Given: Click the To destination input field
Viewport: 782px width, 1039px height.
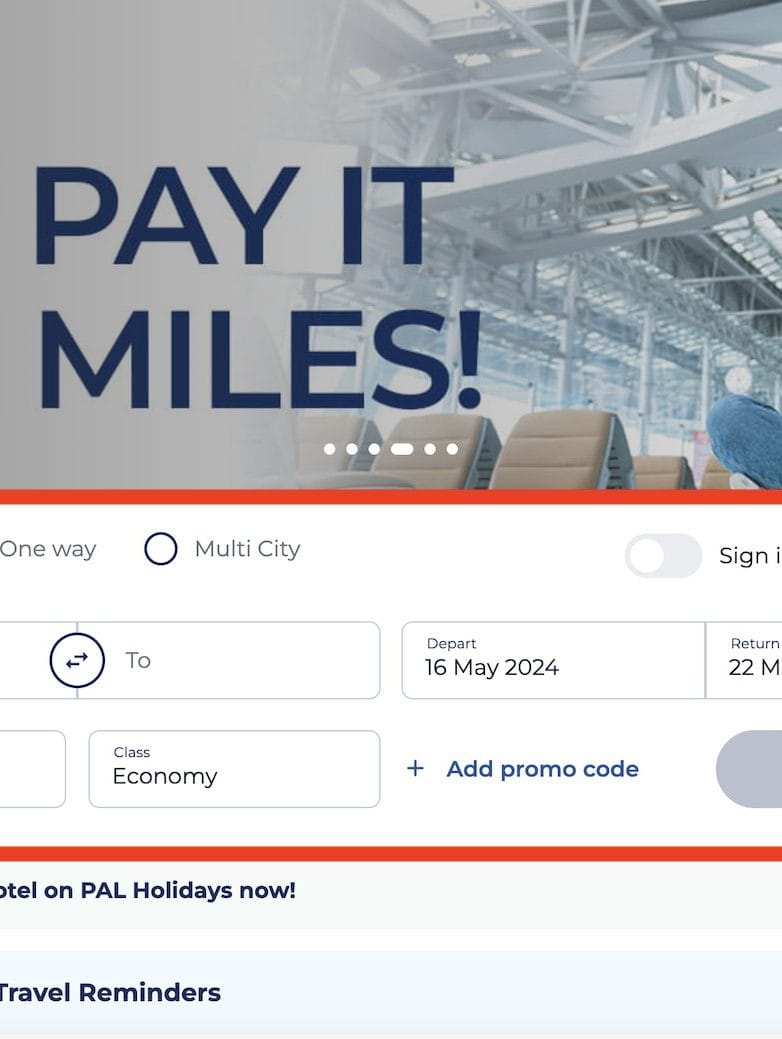Looking at the screenshot, I should pos(240,660).
